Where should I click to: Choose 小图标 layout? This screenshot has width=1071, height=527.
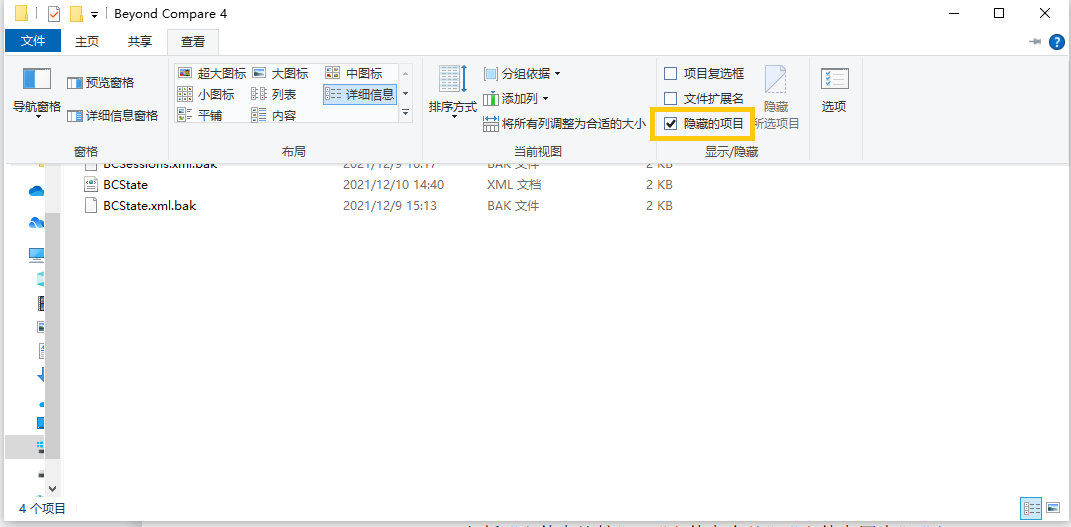(x=206, y=94)
